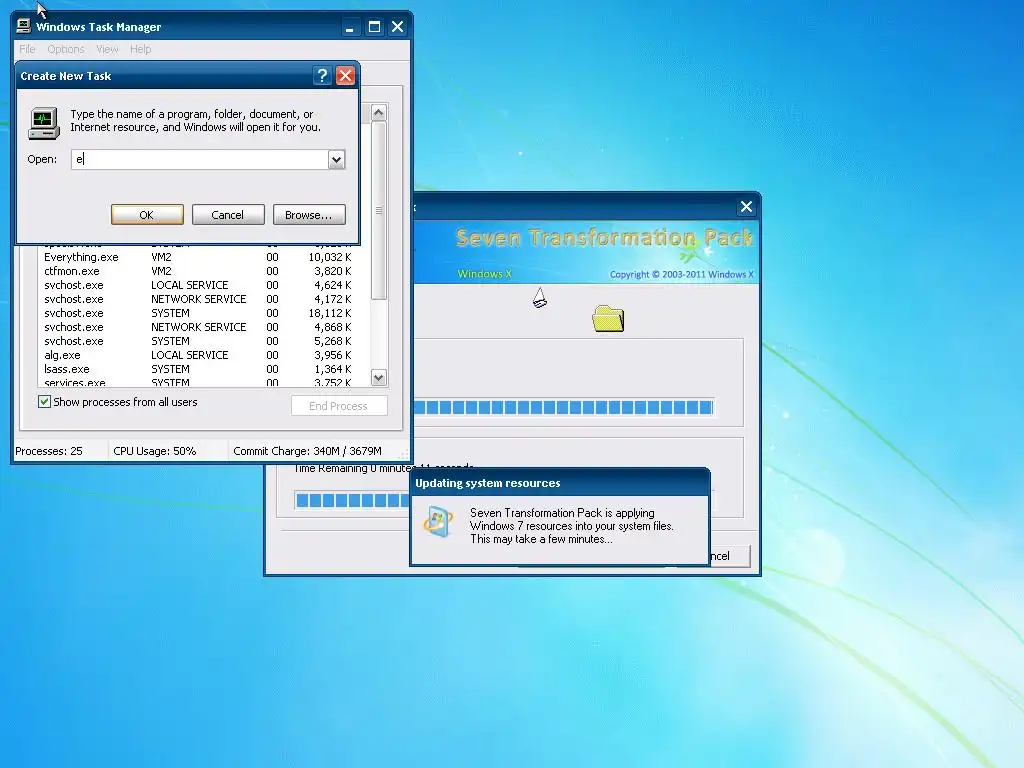Select the svchost.exe row using 4,868 K
Viewport: 1024px width, 768px height.
click(x=202, y=327)
